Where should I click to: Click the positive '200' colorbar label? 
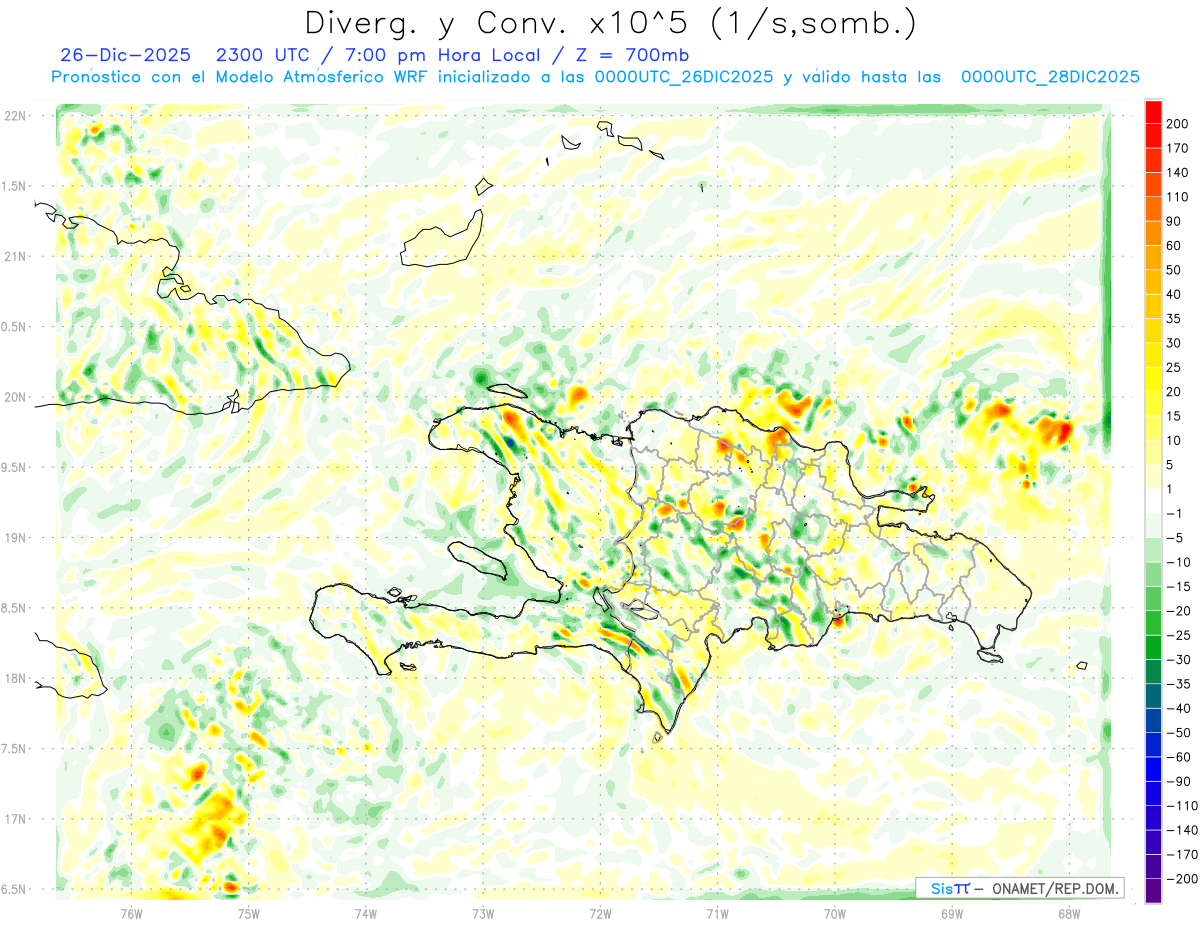point(1178,124)
